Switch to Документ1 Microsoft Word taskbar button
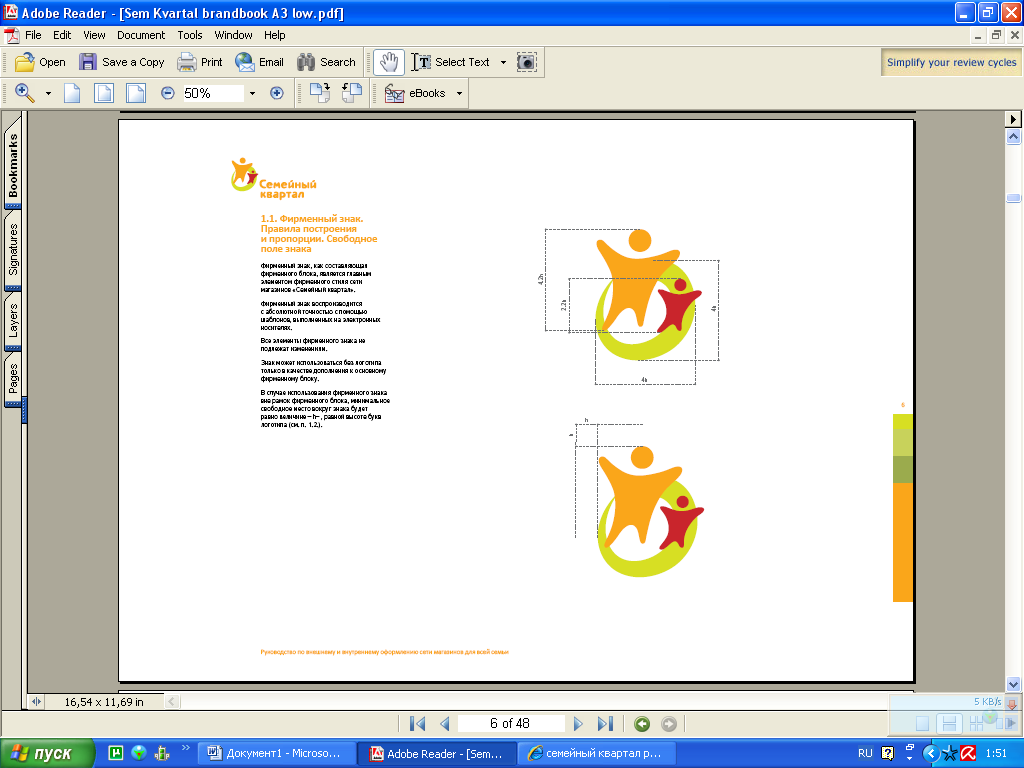The image size is (1024, 768). coord(276,753)
